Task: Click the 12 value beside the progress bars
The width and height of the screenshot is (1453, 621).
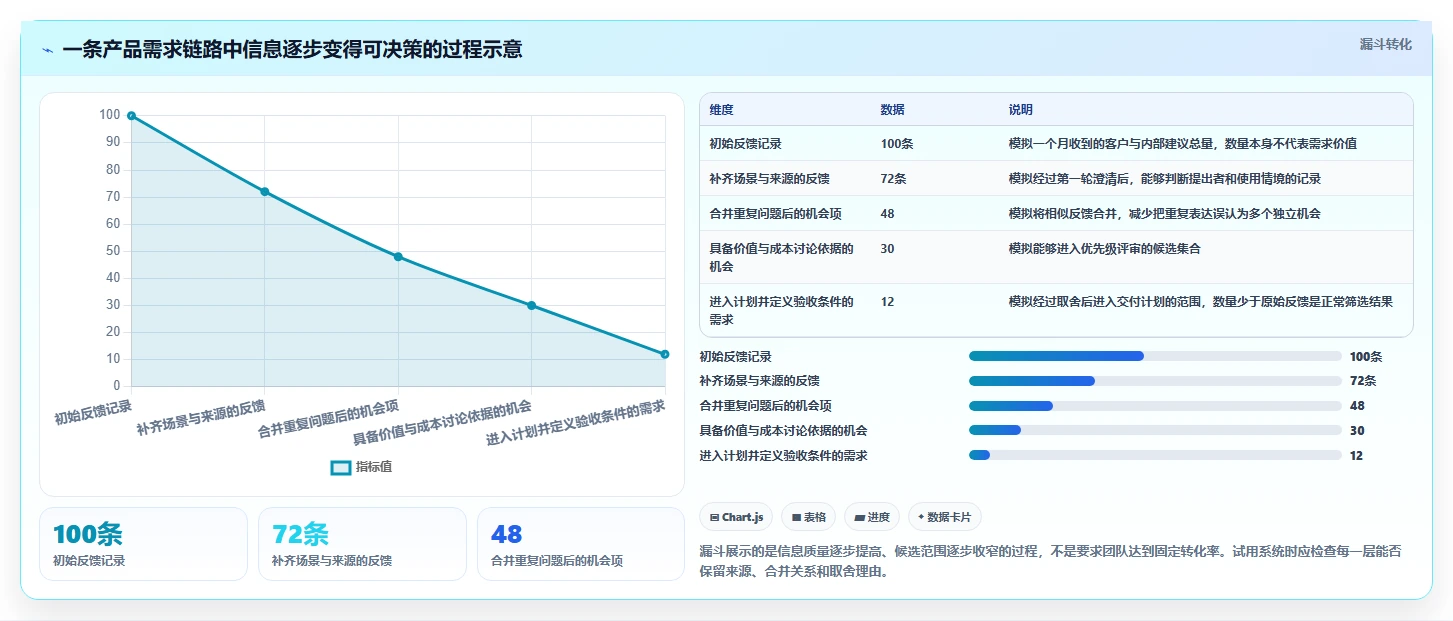Action: [1357, 455]
